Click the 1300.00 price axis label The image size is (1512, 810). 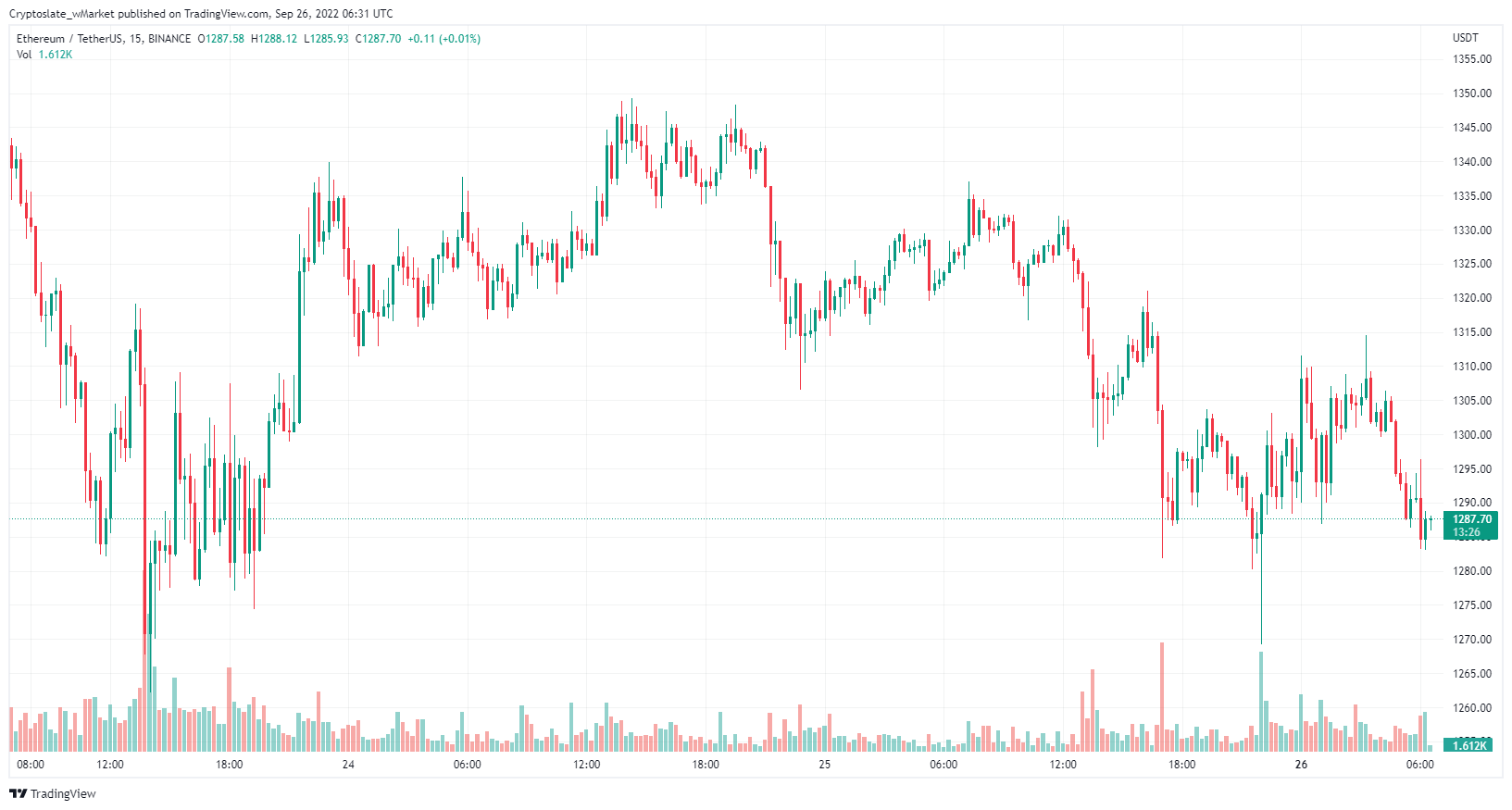pos(1472,435)
